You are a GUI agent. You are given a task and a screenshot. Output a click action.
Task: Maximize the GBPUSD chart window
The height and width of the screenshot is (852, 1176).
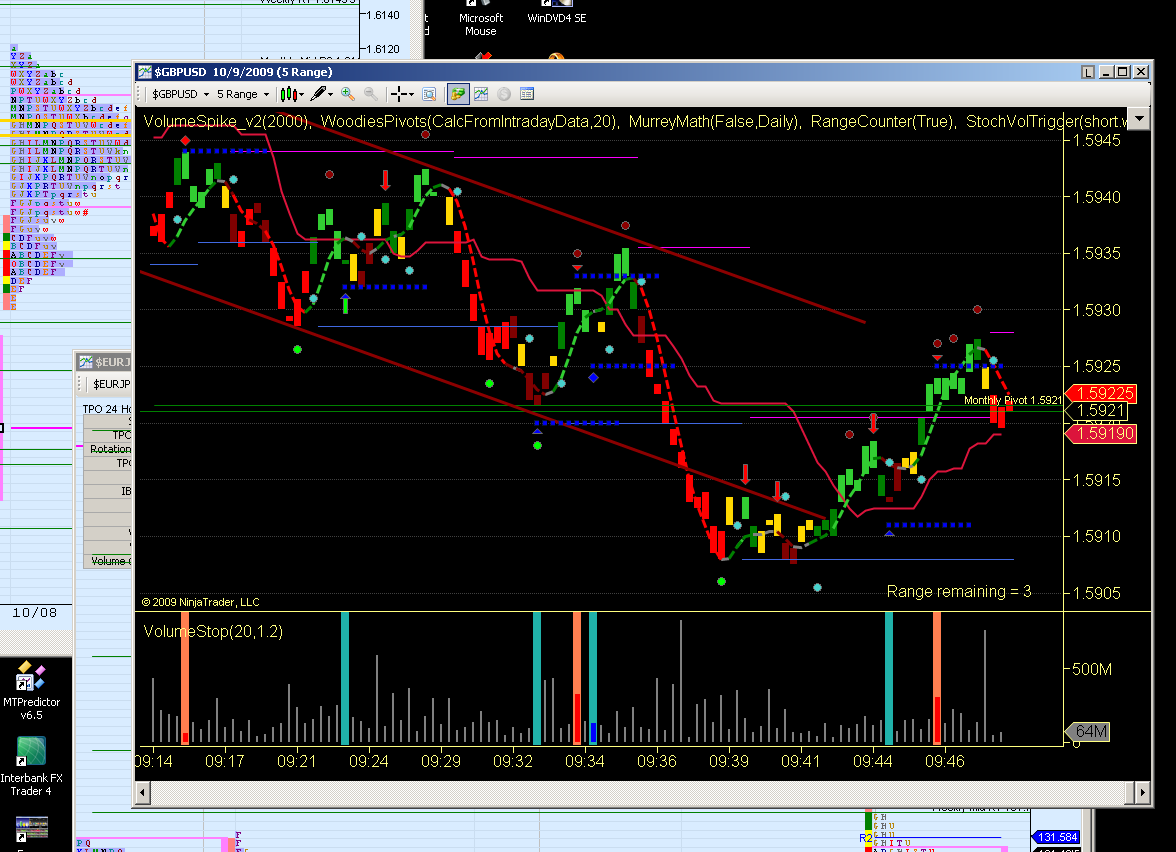[1123, 72]
